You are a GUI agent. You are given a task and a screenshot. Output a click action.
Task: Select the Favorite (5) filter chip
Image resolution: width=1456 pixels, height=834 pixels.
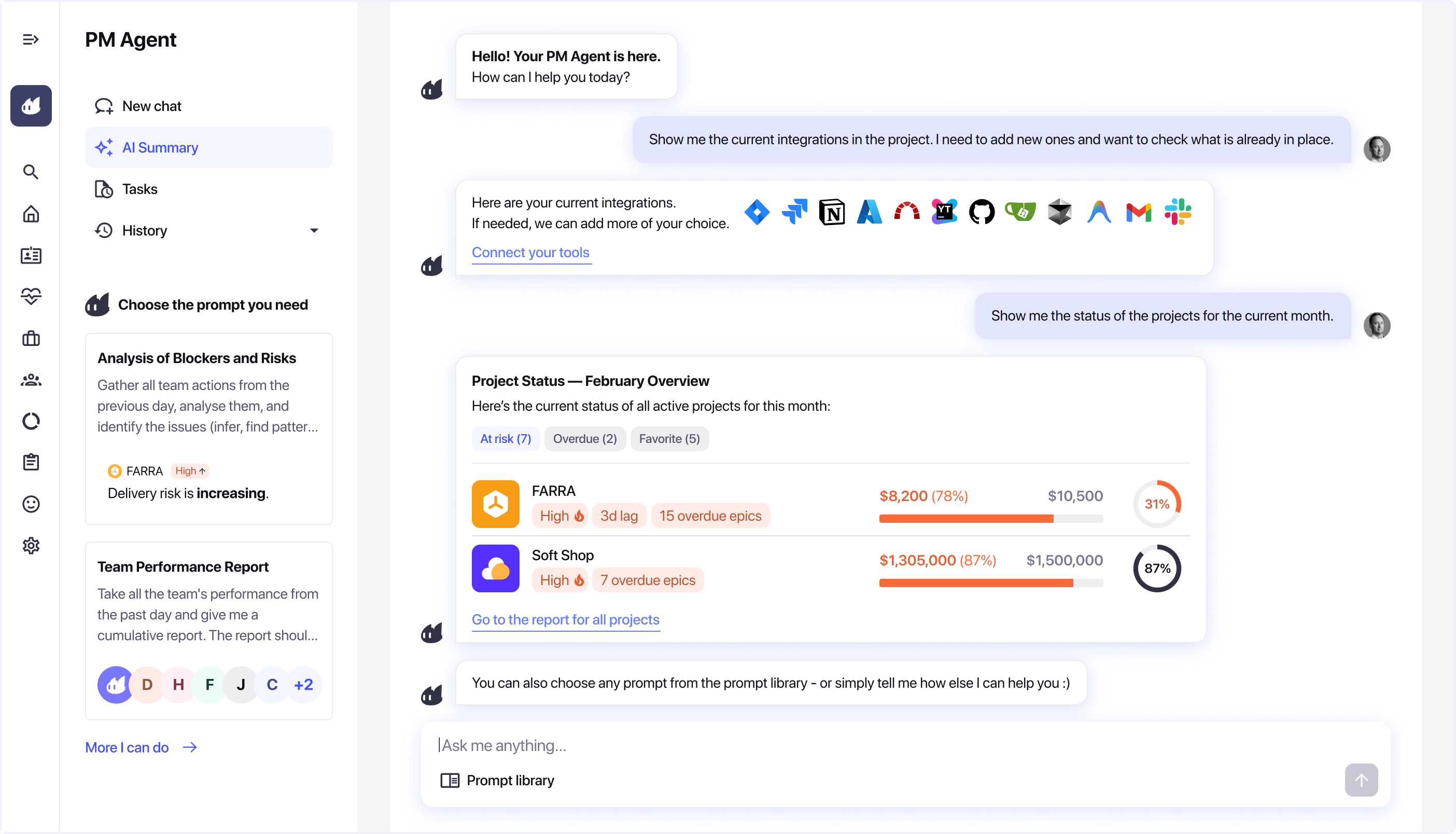click(x=669, y=439)
